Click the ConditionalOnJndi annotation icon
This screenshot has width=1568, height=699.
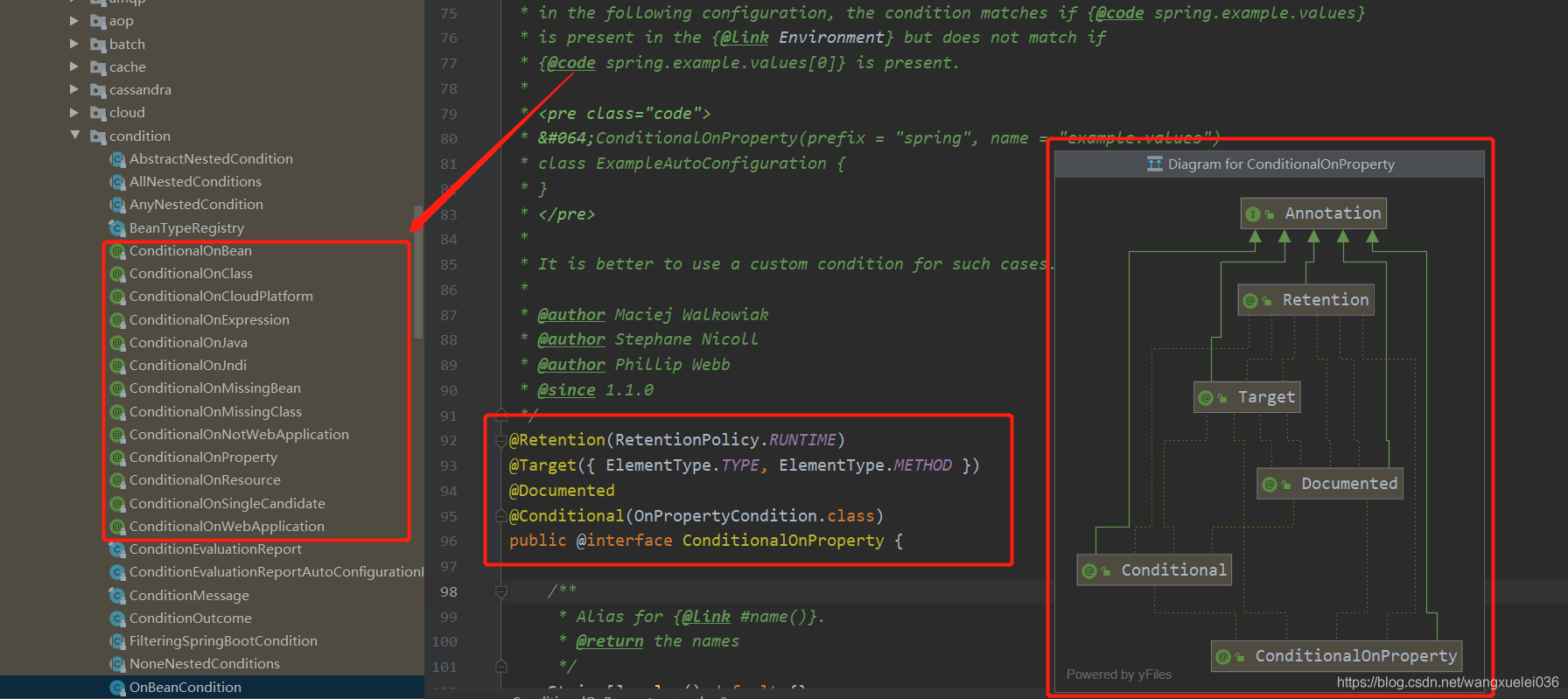coord(117,366)
